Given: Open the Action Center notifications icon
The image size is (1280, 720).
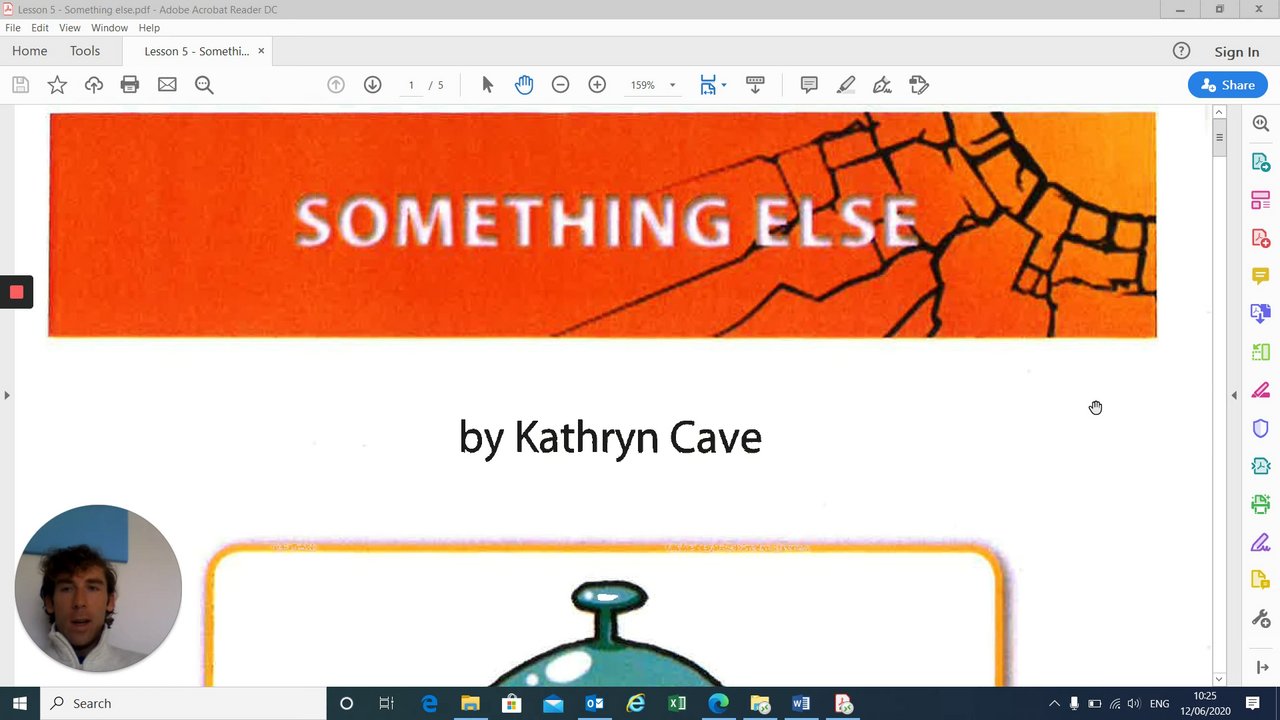Looking at the screenshot, I should click(1253, 704).
